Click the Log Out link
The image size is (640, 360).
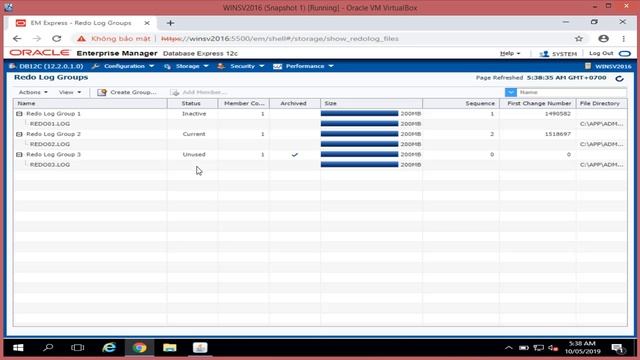tap(601, 53)
